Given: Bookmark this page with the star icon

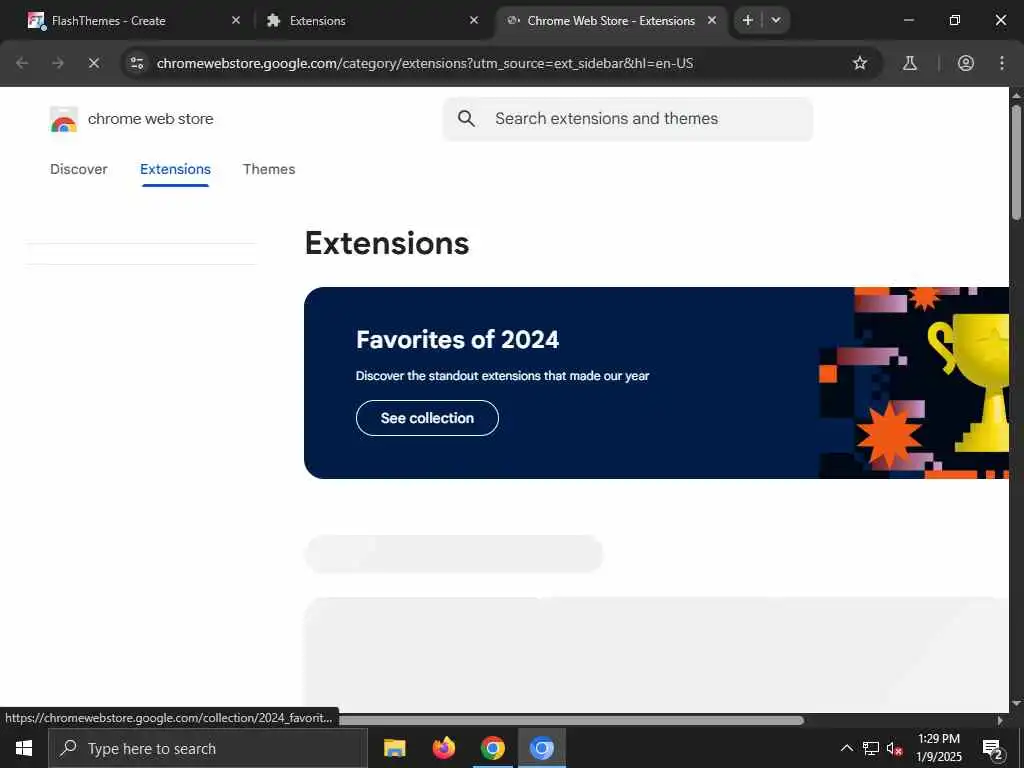Looking at the screenshot, I should [x=859, y=63].
